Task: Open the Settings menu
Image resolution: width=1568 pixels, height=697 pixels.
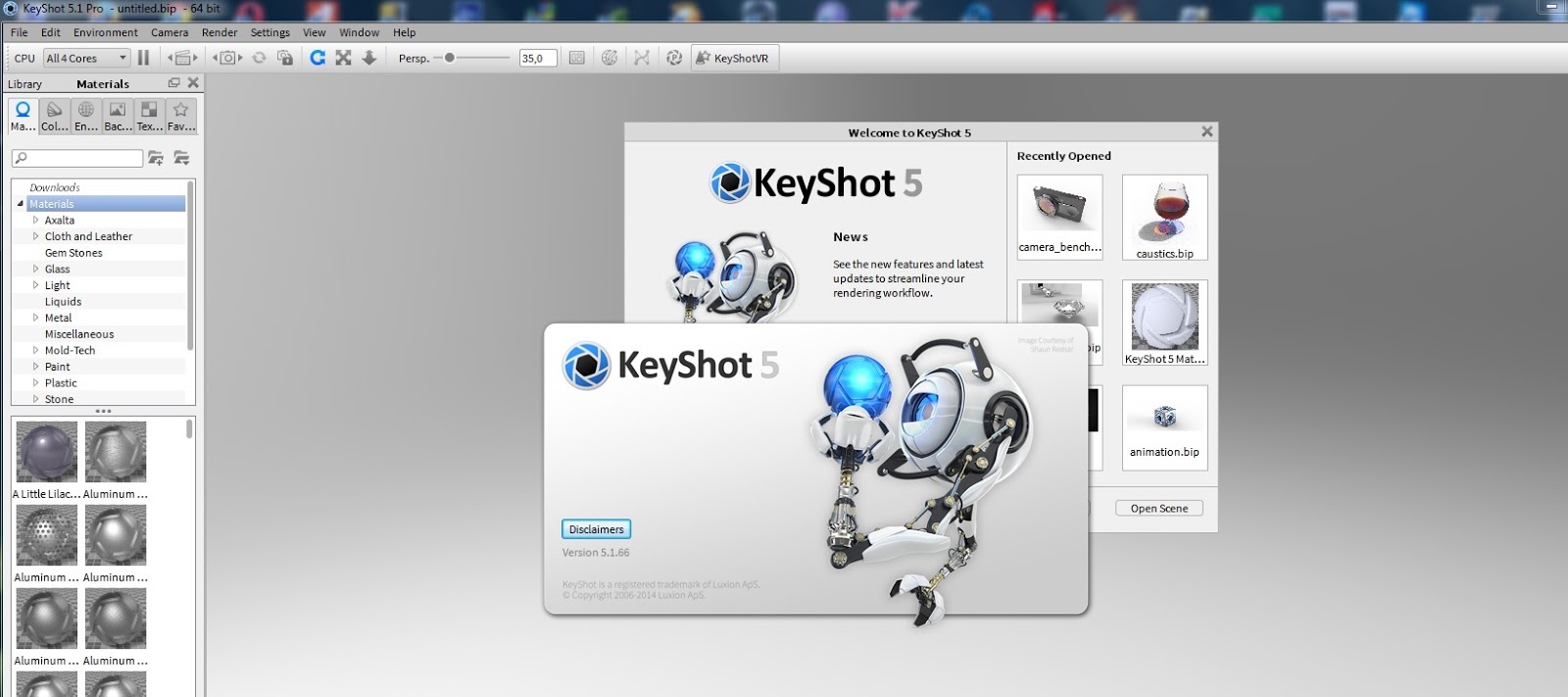Action: (270, 32)
